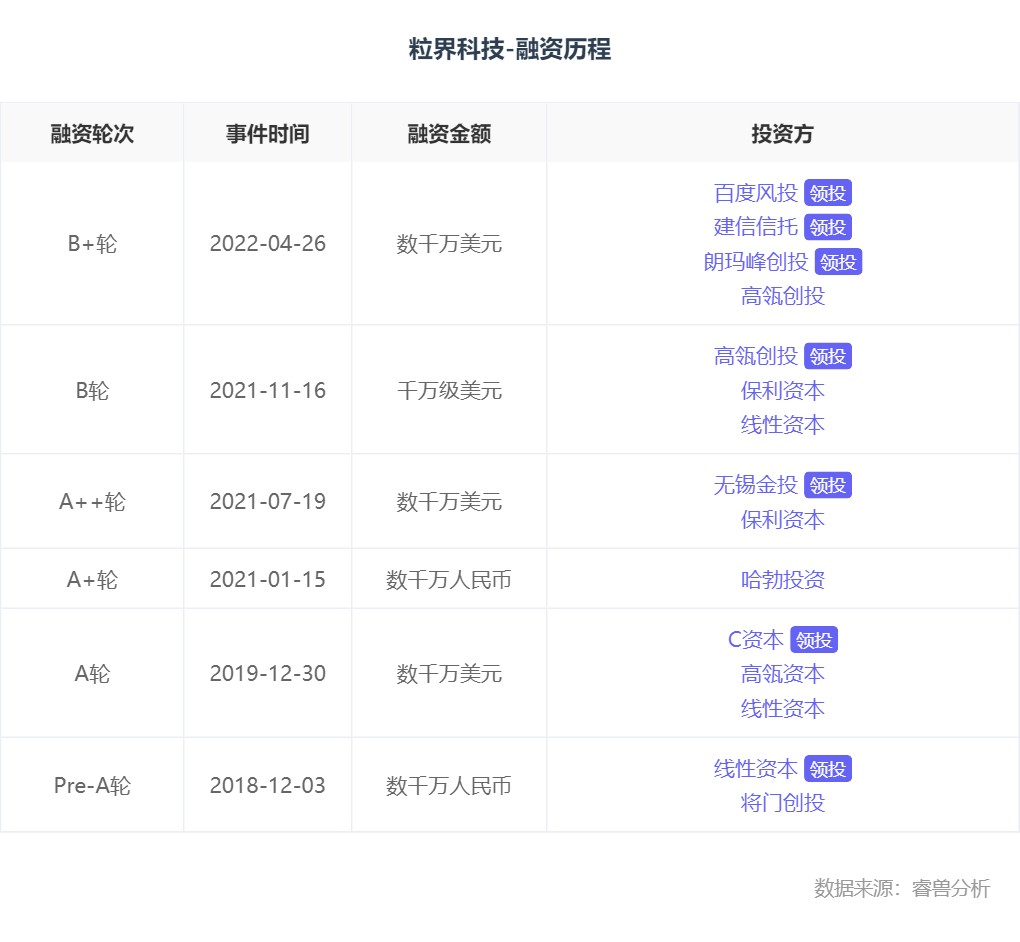This screenshot has width=1020, height=942.
Task: Click 保利资本 in the A++轮 row
Action: click(x=783, y=520)
